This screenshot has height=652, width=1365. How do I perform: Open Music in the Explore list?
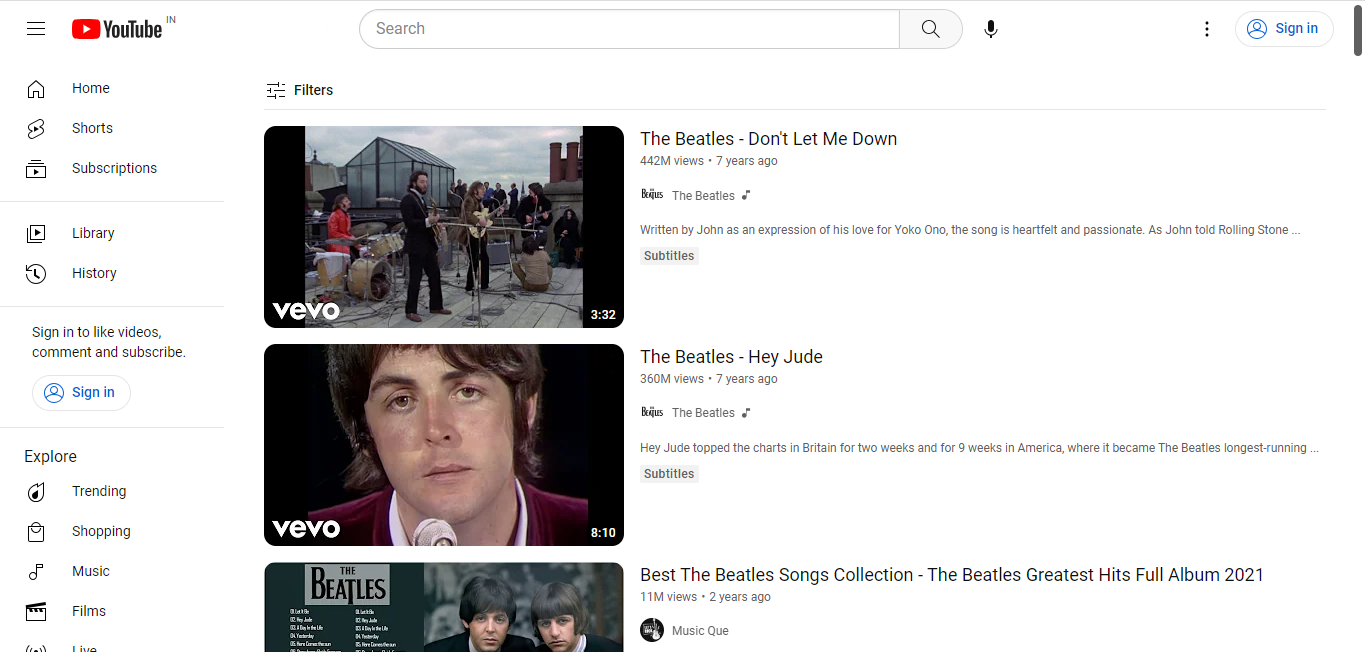90,571
